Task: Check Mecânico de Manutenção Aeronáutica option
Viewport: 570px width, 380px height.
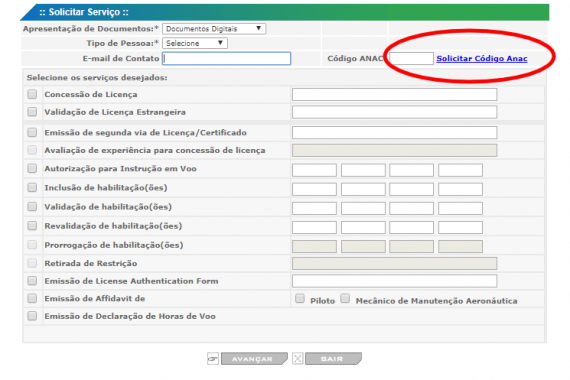Action: click(x=345, y=299)
